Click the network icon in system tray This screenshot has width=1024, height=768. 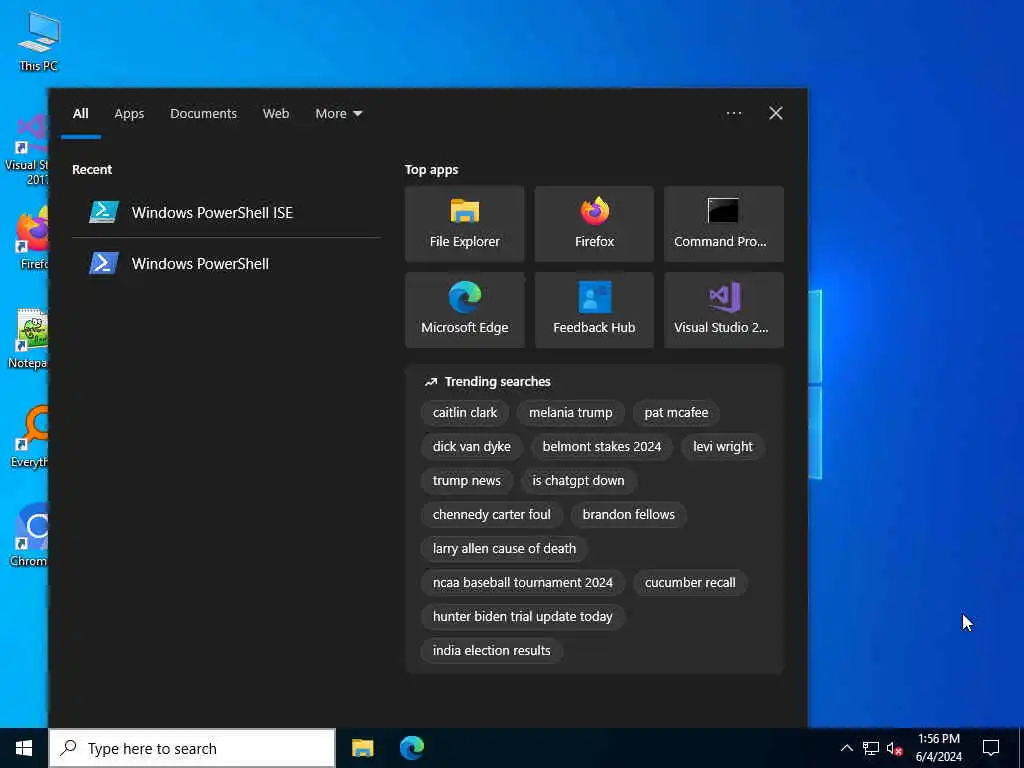pos(871,748)
